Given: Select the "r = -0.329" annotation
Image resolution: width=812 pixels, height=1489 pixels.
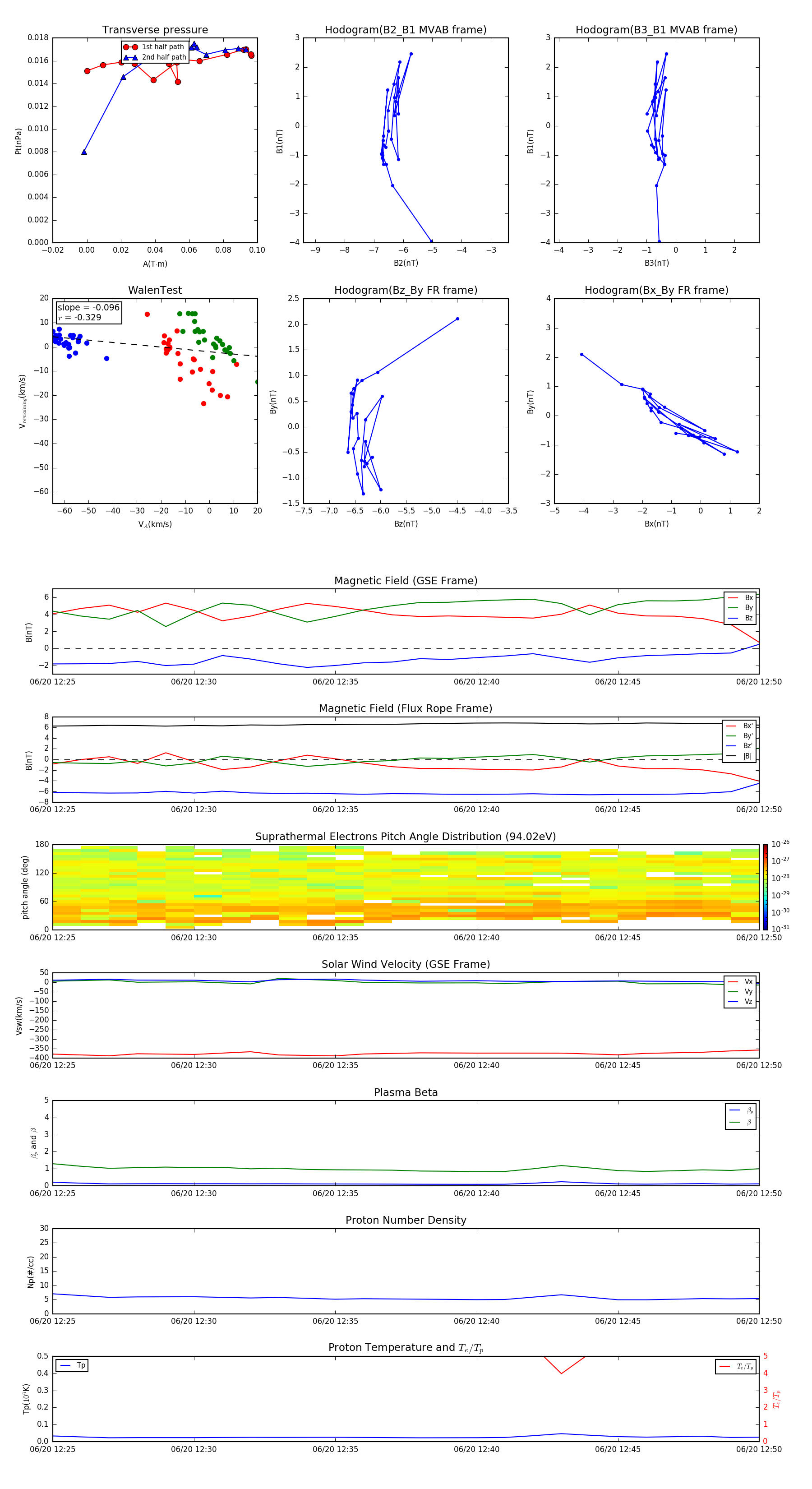Looking at the screenshot, I should coord(80,317).
